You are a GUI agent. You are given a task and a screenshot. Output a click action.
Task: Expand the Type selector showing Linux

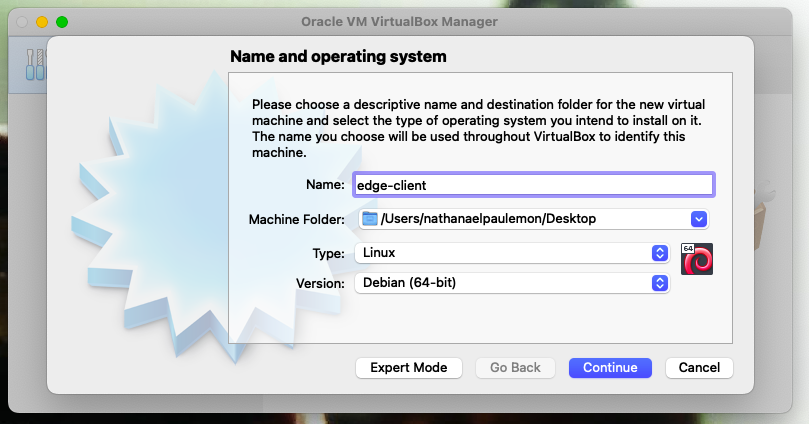[512, 253]
